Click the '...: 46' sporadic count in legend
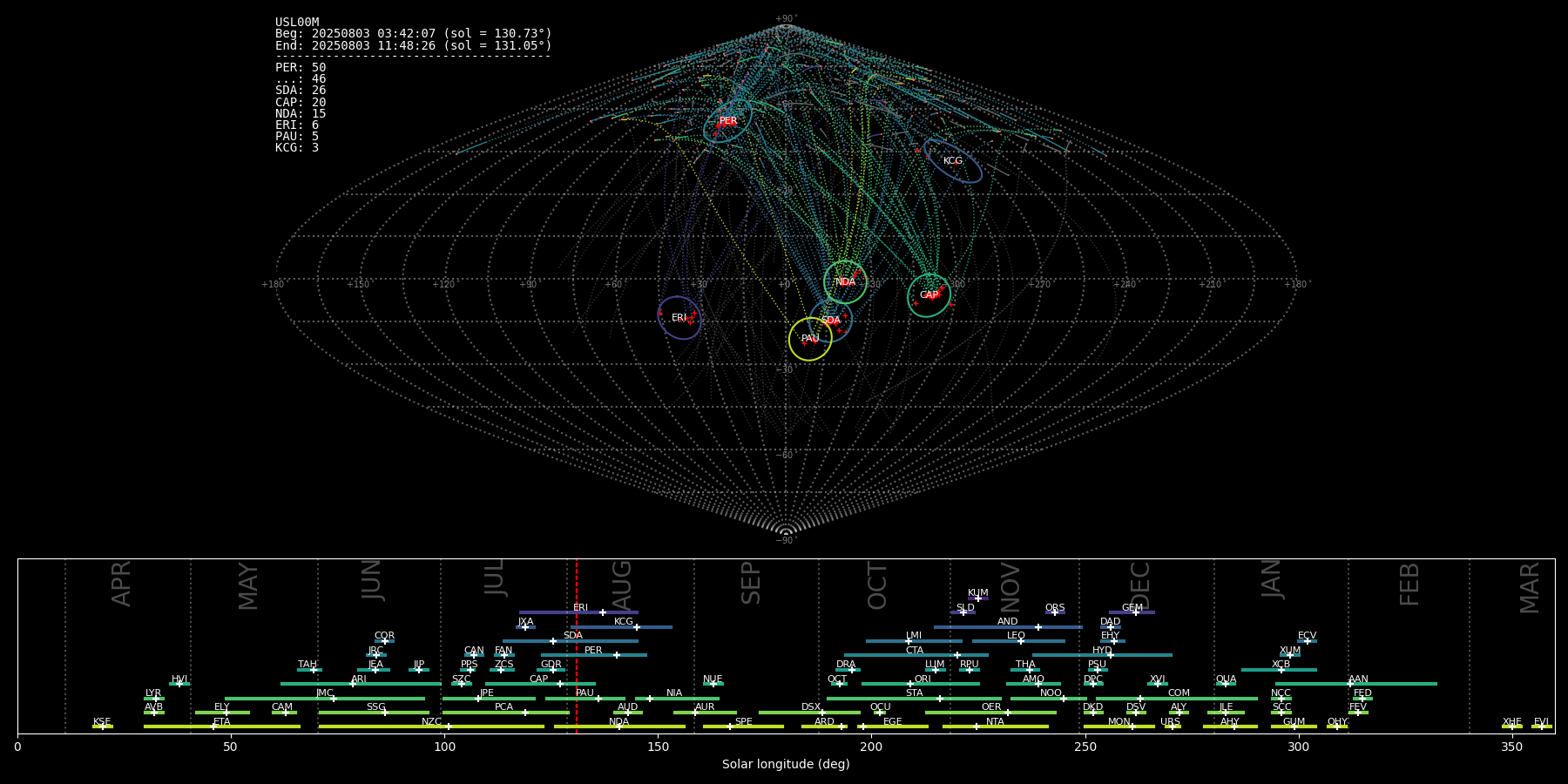The height and width of the screenshot is (784, 1568). tap(301, 78)
